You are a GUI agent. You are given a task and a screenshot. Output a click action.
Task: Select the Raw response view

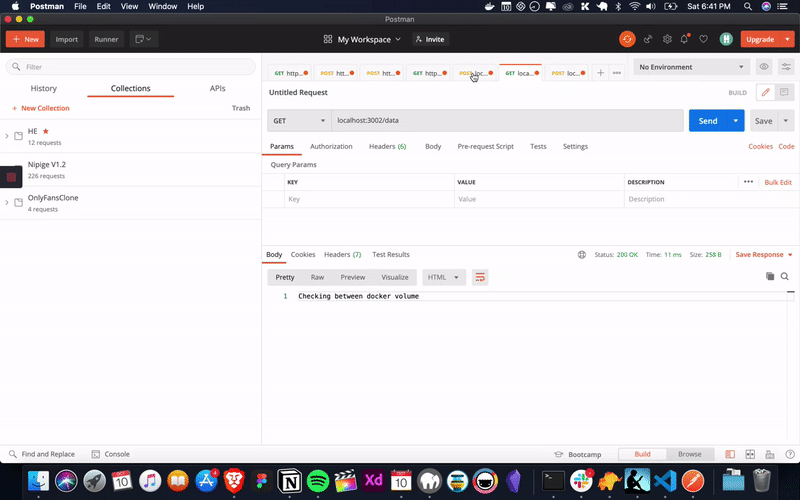tap(317, 277)
